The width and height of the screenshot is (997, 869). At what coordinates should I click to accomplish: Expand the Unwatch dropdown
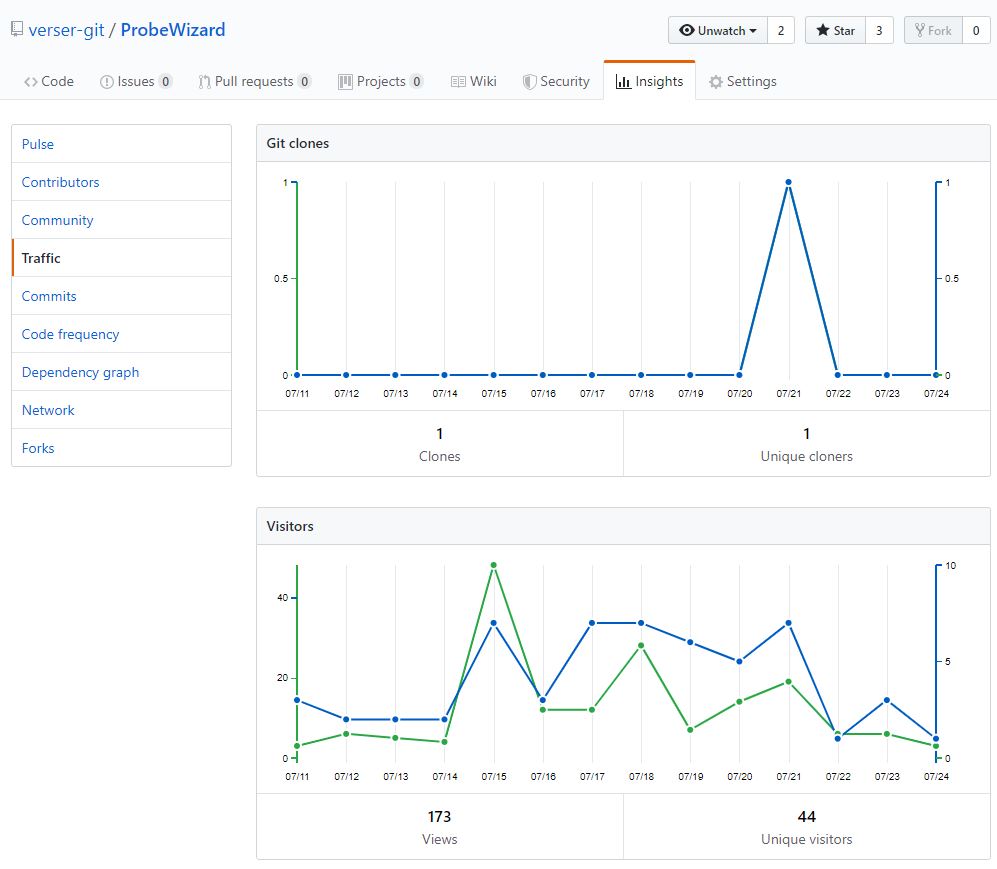pos(717,31)
